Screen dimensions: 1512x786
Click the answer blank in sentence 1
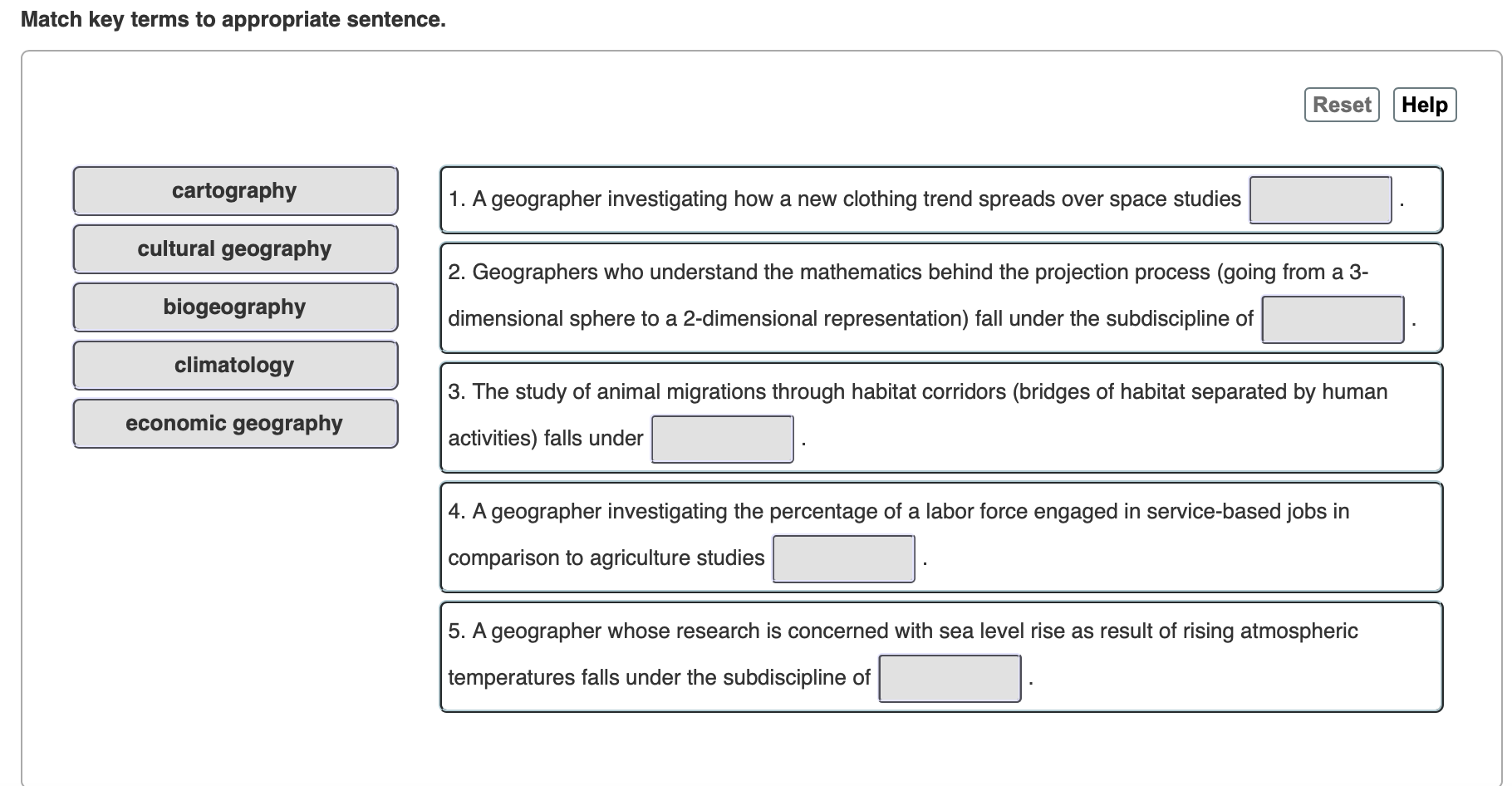[x=1319, y=199]
